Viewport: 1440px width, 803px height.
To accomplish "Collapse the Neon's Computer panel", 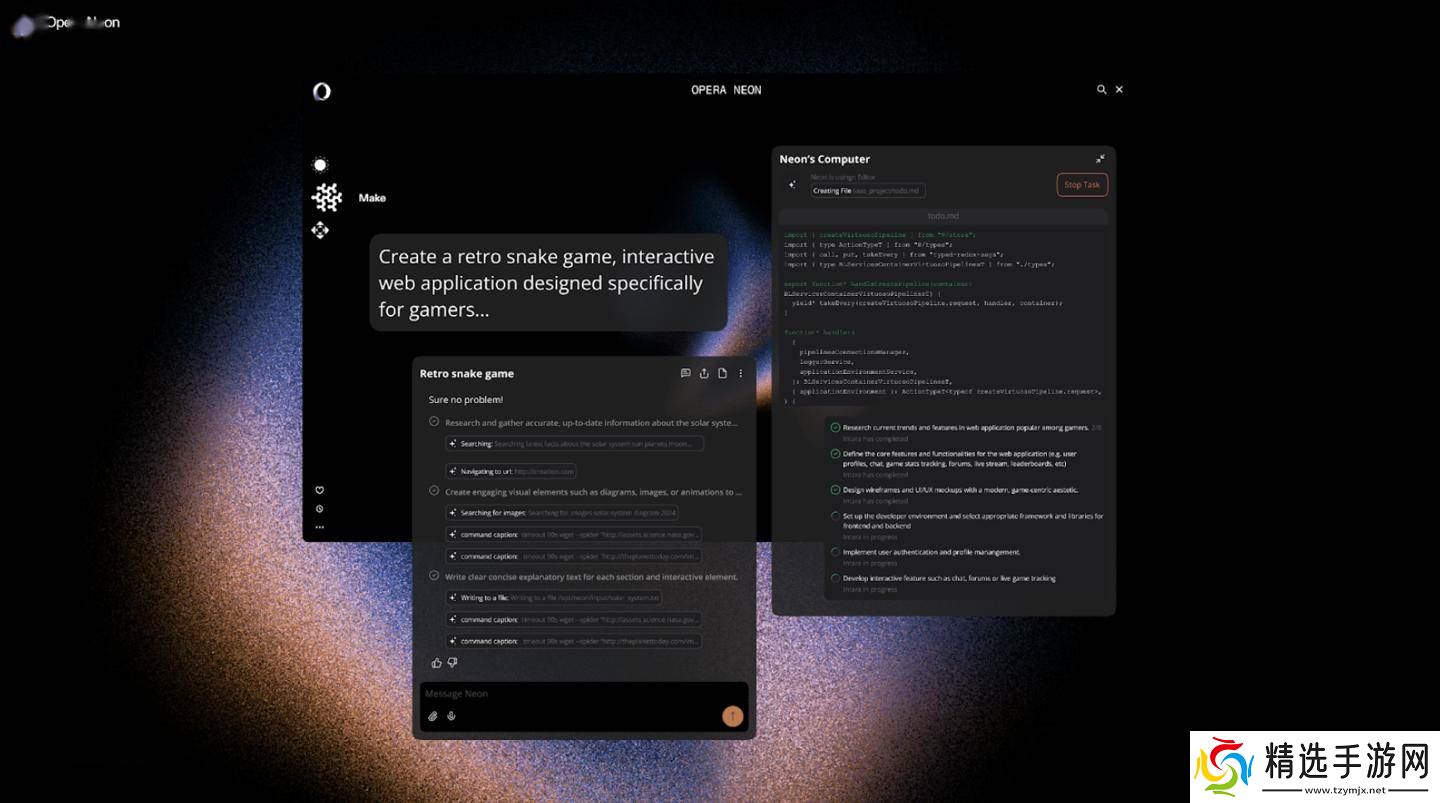I will pyautogui.click(x=1100, y=159).
